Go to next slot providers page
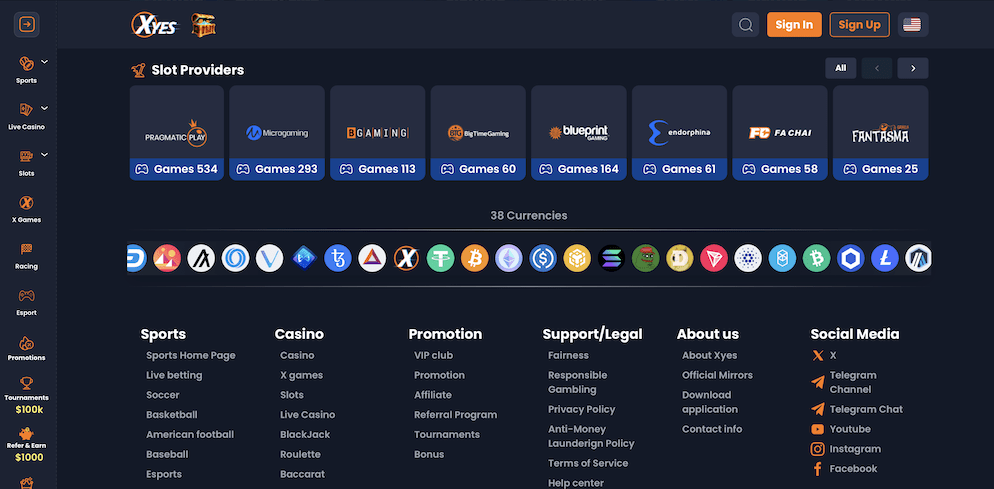994x489 pixels. (913, 68)
